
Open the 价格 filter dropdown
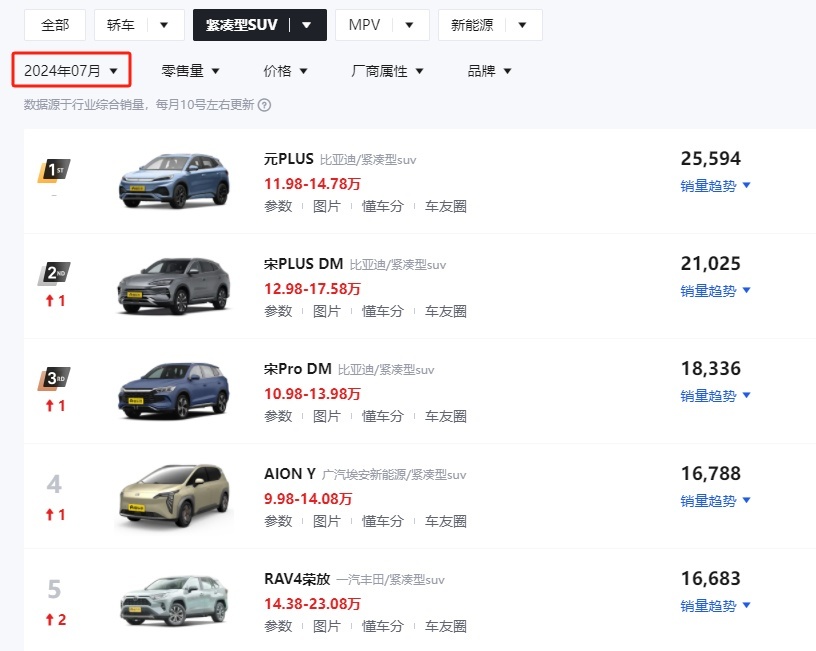tap(286, 71)
